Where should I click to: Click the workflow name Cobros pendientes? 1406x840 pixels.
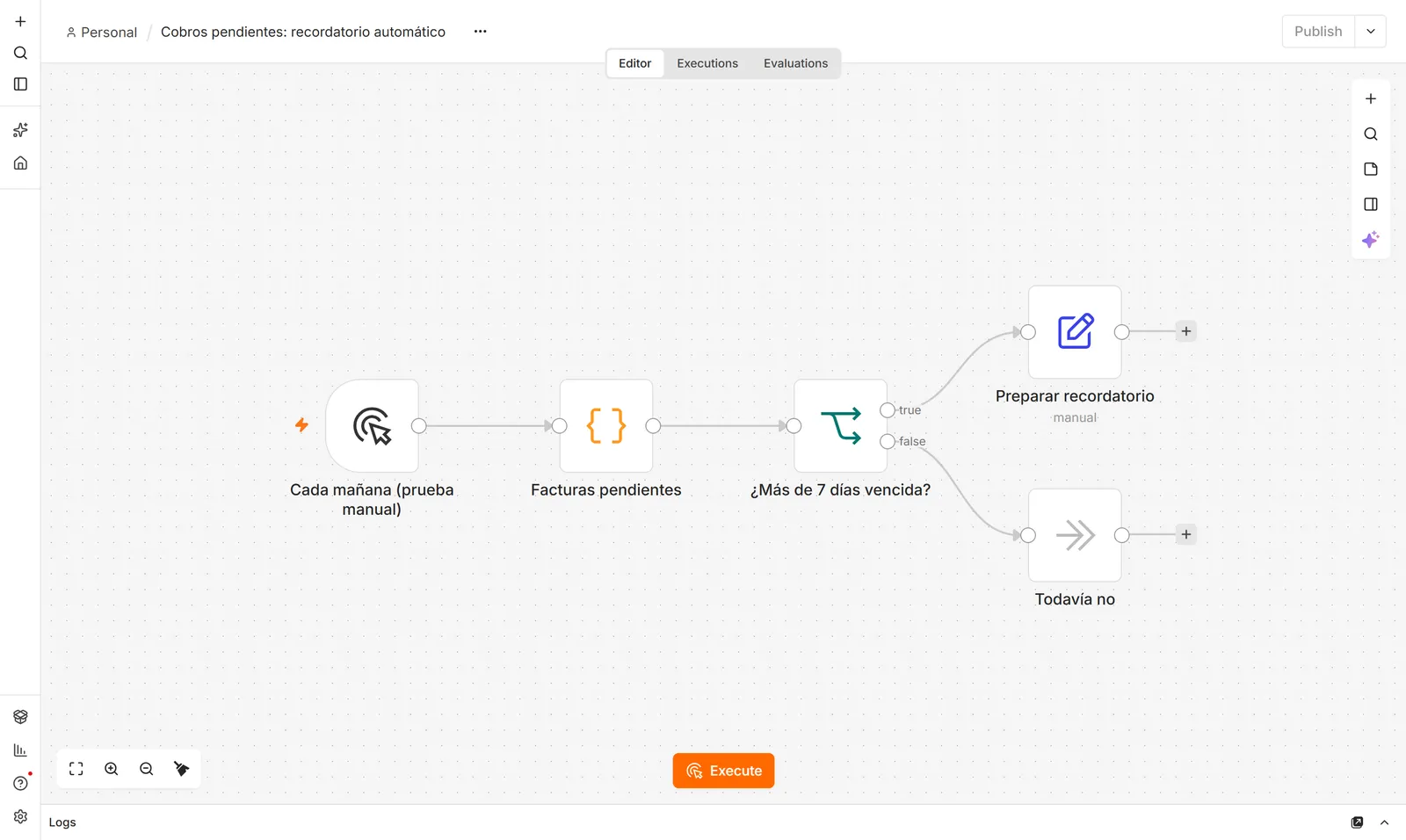[303, 32]
